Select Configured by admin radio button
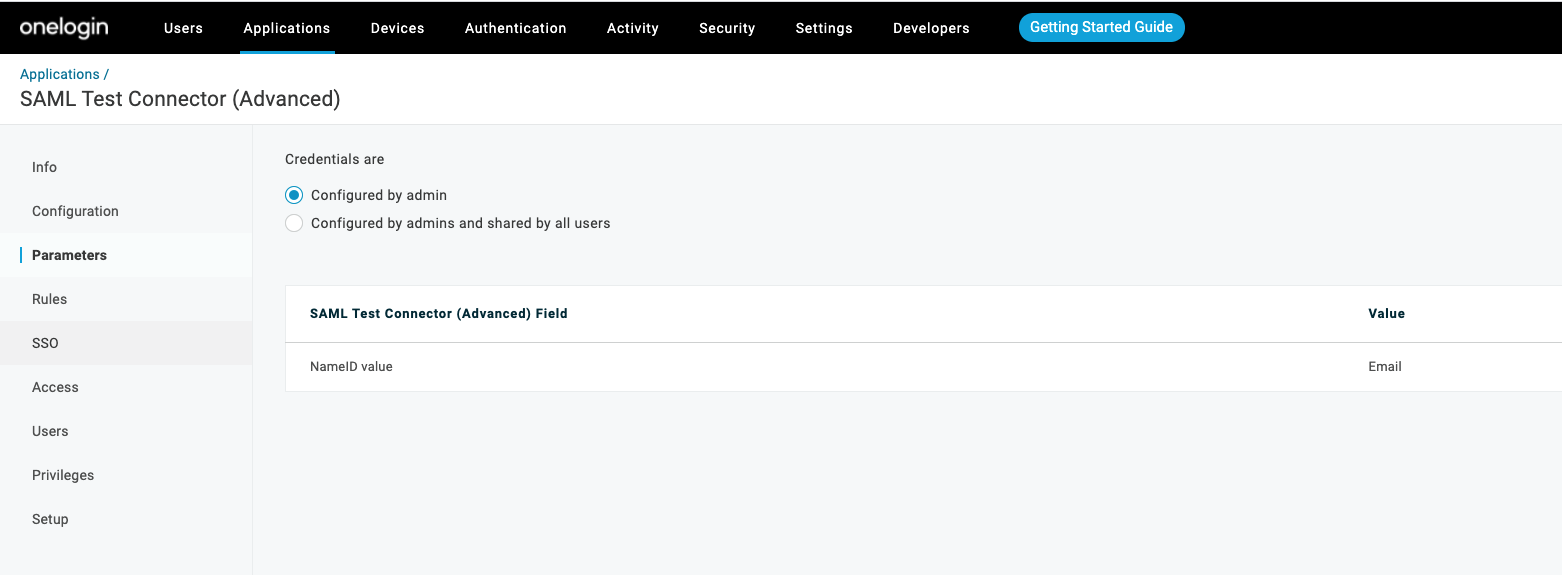 pyautogui.click(x=294, y=195)
